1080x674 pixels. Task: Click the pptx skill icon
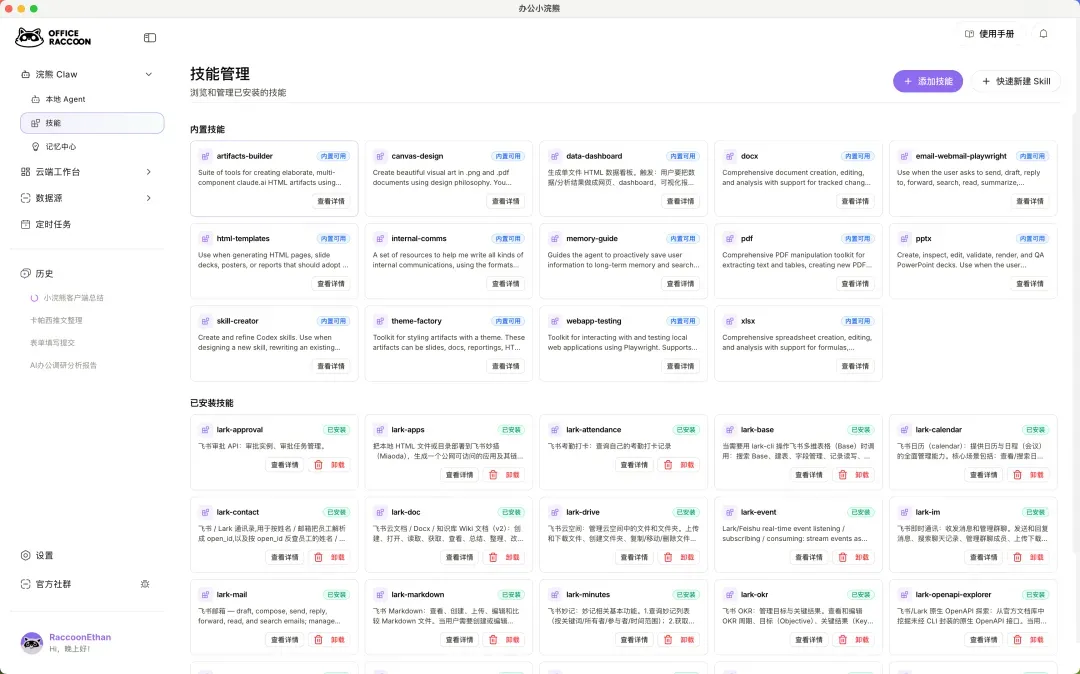tap(904, 239)
